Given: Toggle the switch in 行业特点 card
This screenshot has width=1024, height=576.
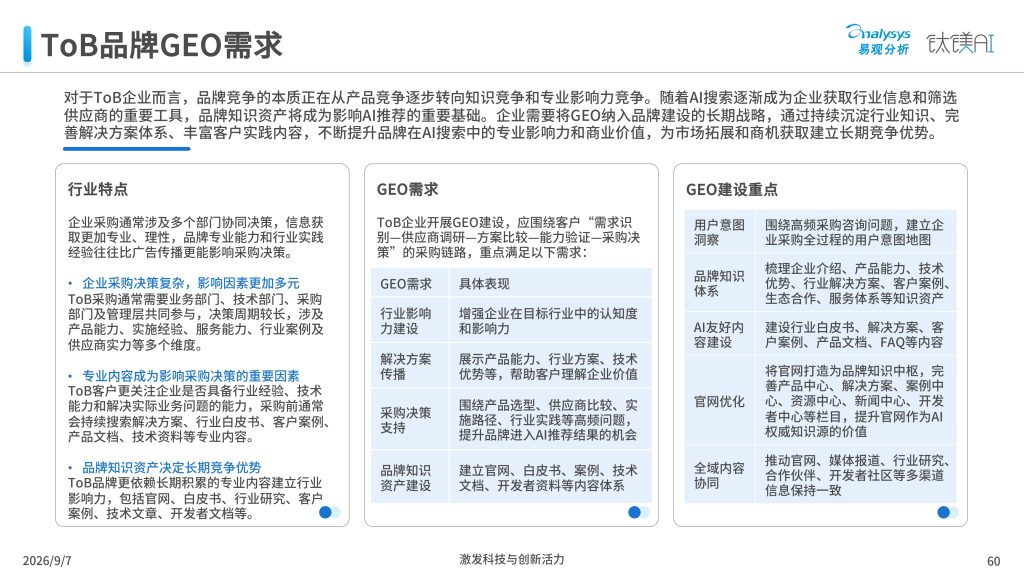Looking at the screenshot, I should click(329, 513).
